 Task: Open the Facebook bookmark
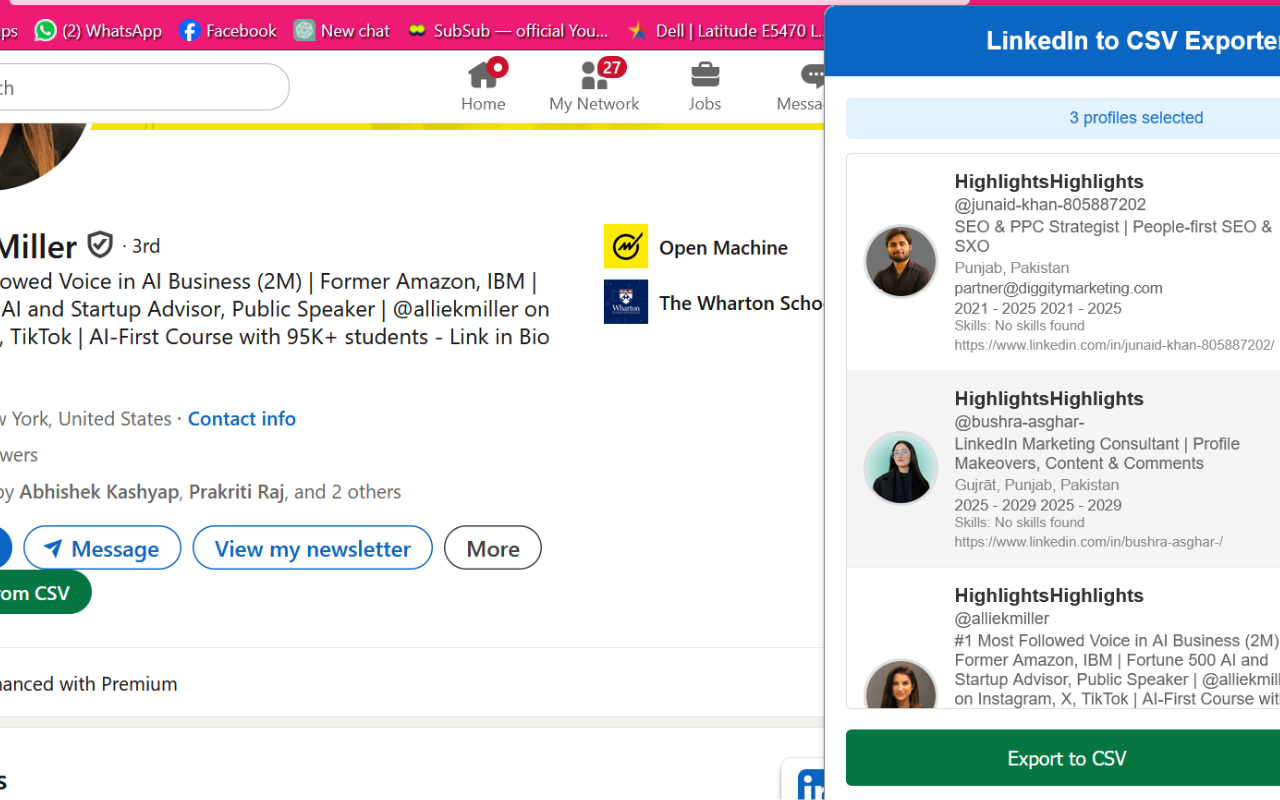[228, 31]
